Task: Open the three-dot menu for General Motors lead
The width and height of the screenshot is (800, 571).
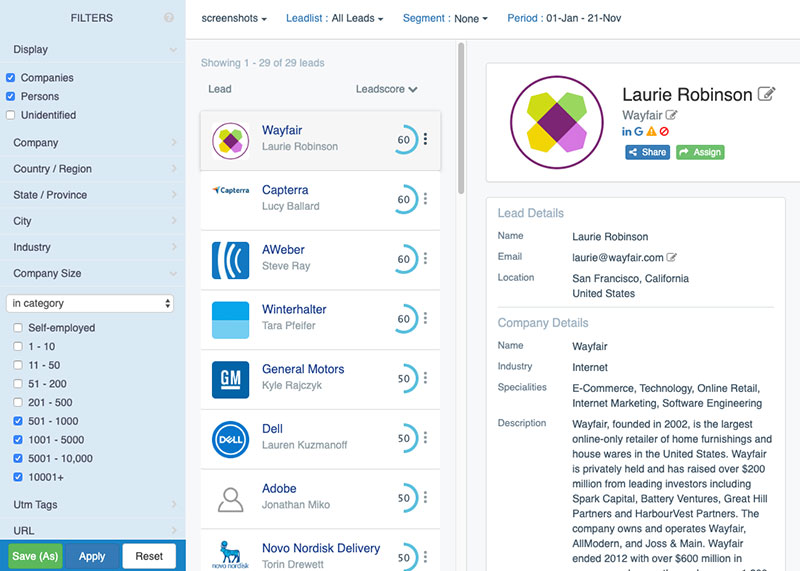Action: tap(426, 378)
